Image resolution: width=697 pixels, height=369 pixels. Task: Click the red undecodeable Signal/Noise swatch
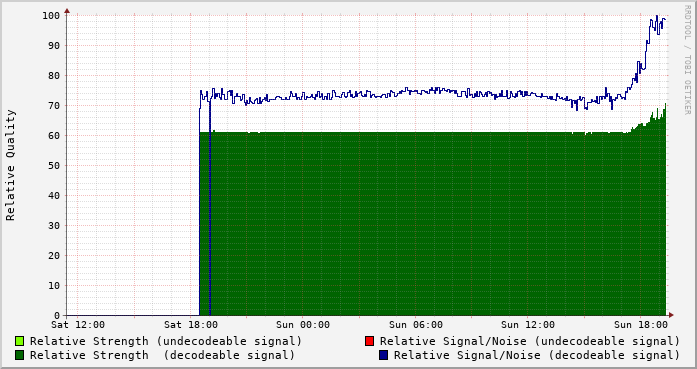tap(369, 341)
